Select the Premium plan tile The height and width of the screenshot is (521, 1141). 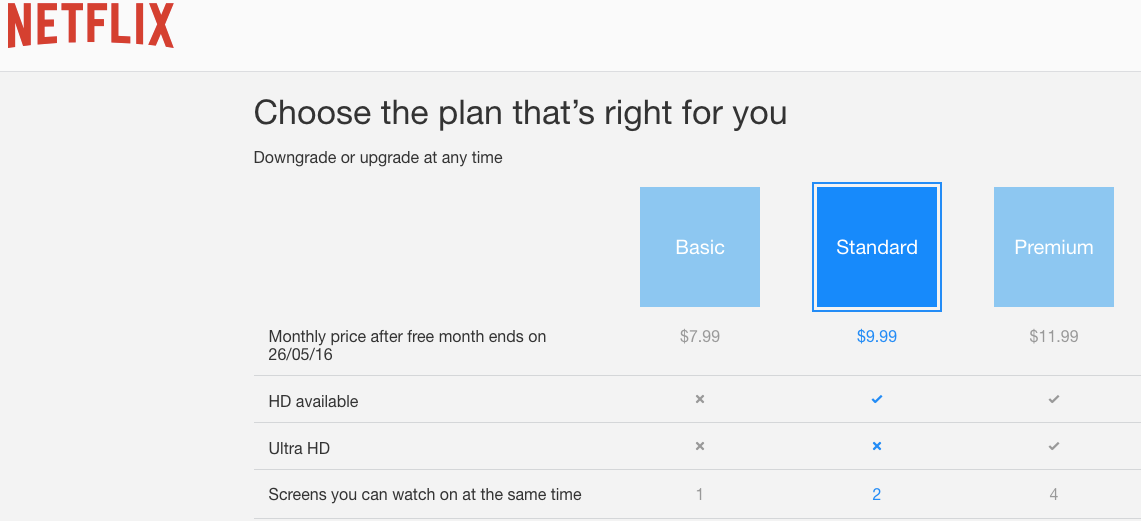(1053, 247)
